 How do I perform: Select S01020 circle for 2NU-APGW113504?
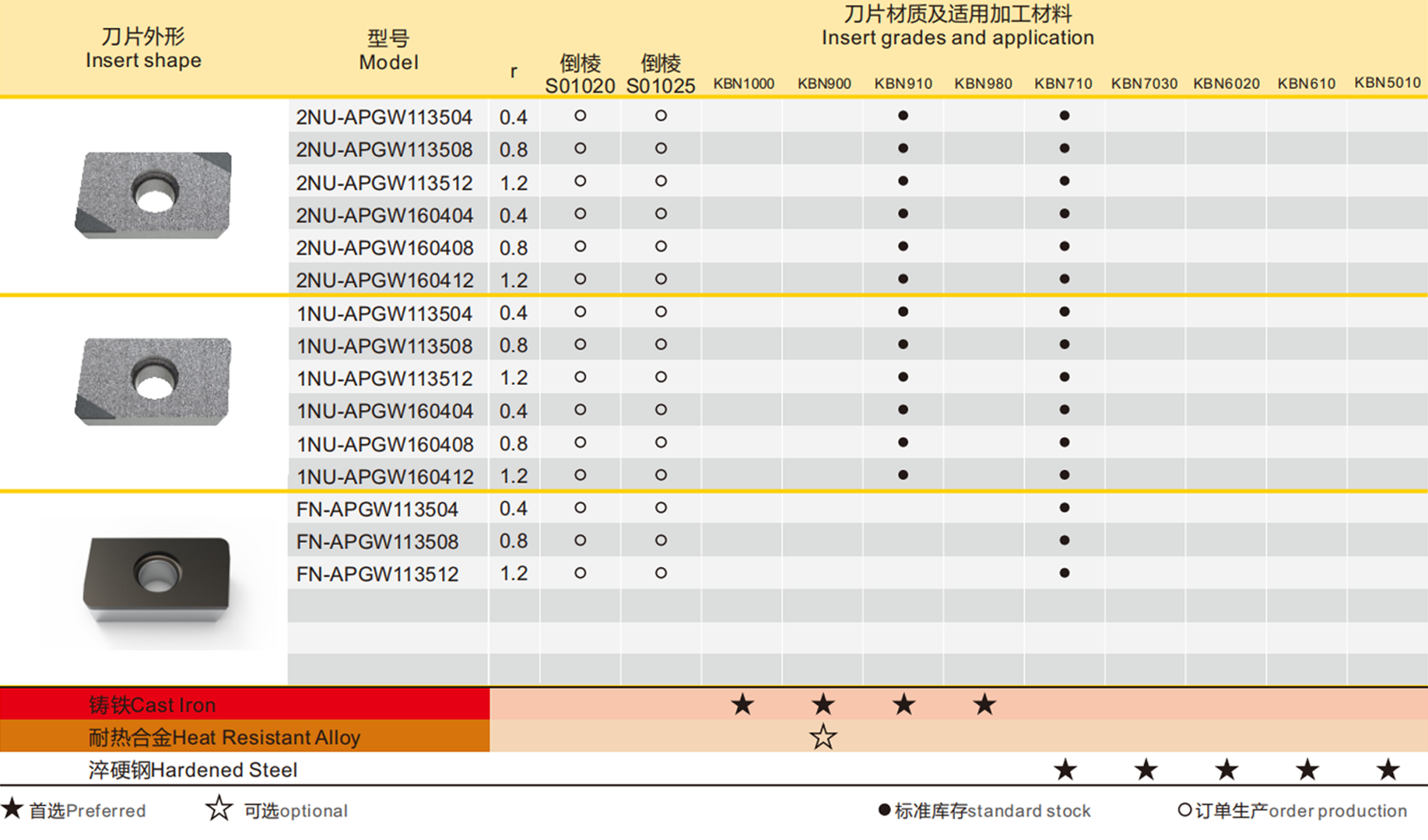tap(580, 116)
